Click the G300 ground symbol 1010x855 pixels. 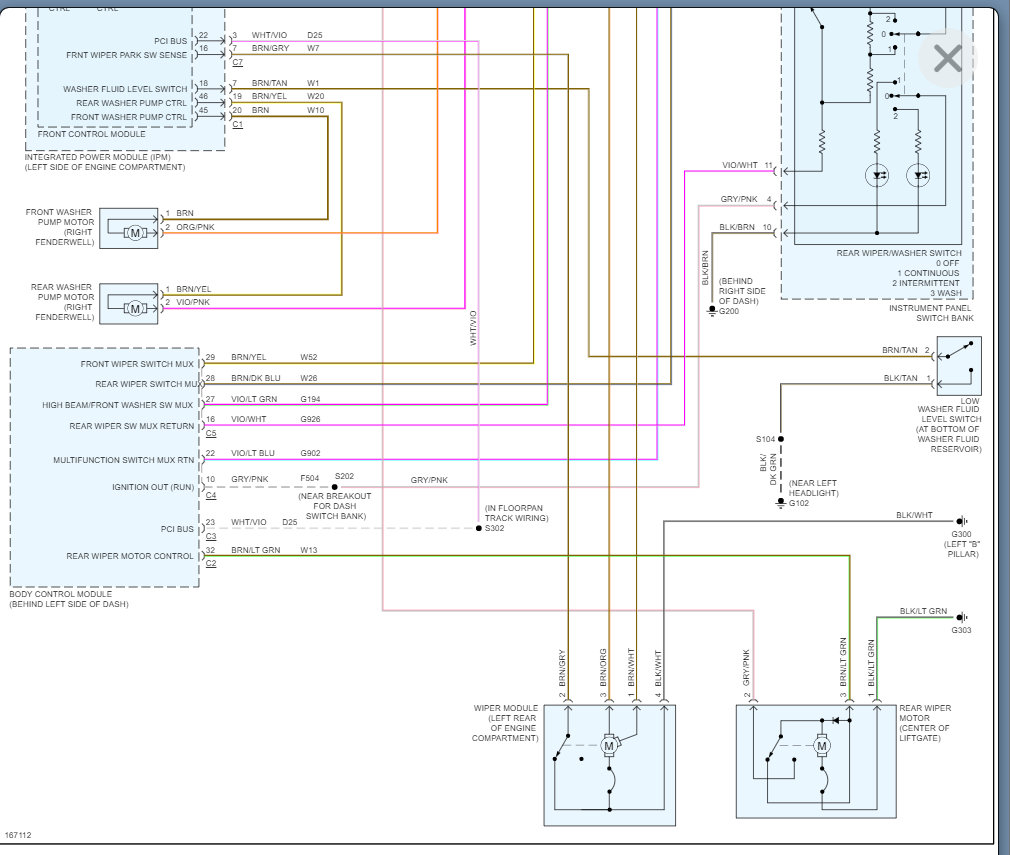pos(962,521)
